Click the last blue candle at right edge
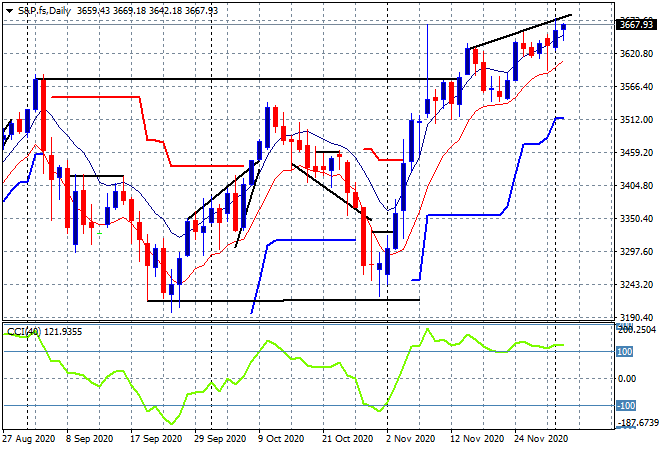This screenshot has height=450, width=660. pyautogui.click(x=563, y=28)
